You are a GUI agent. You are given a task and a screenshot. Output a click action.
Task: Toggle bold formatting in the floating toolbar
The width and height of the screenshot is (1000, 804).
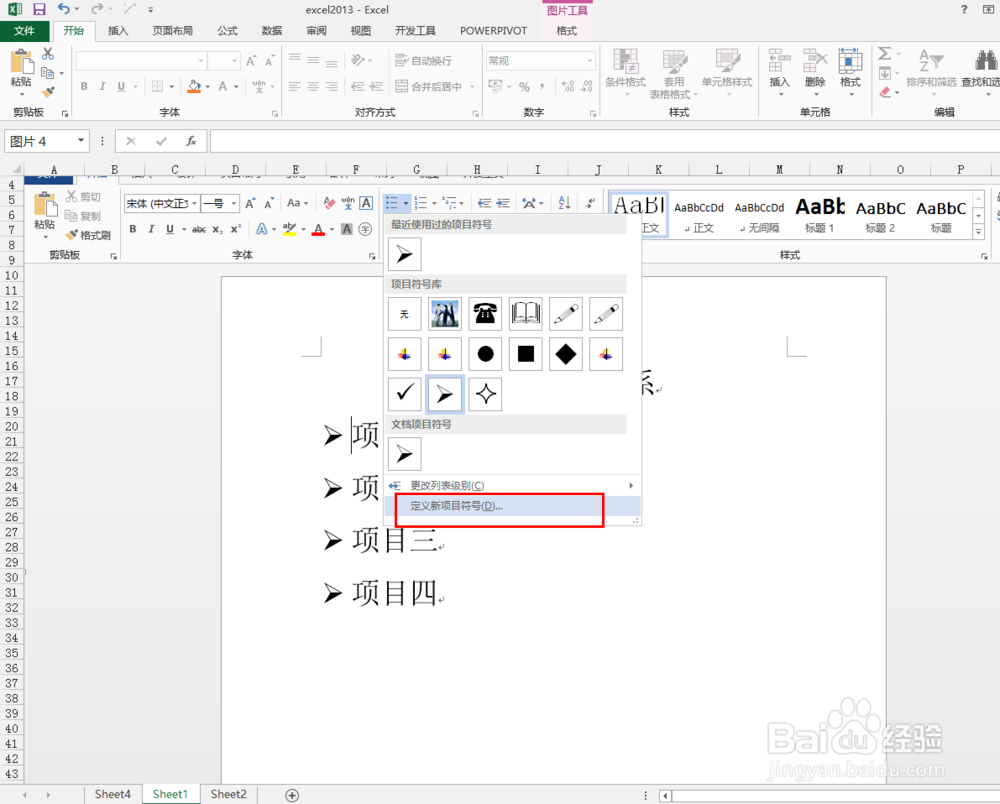tap(132, 229)
